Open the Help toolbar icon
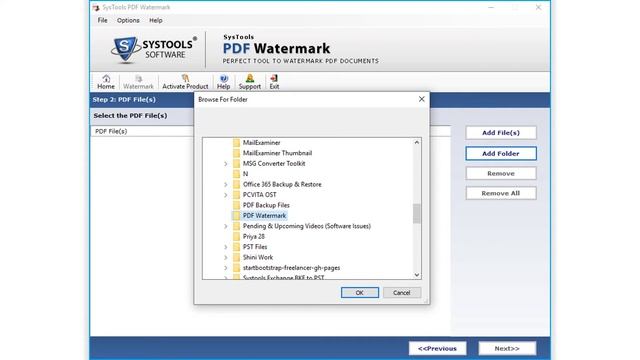The image size is (640, 360). [223, 82]
